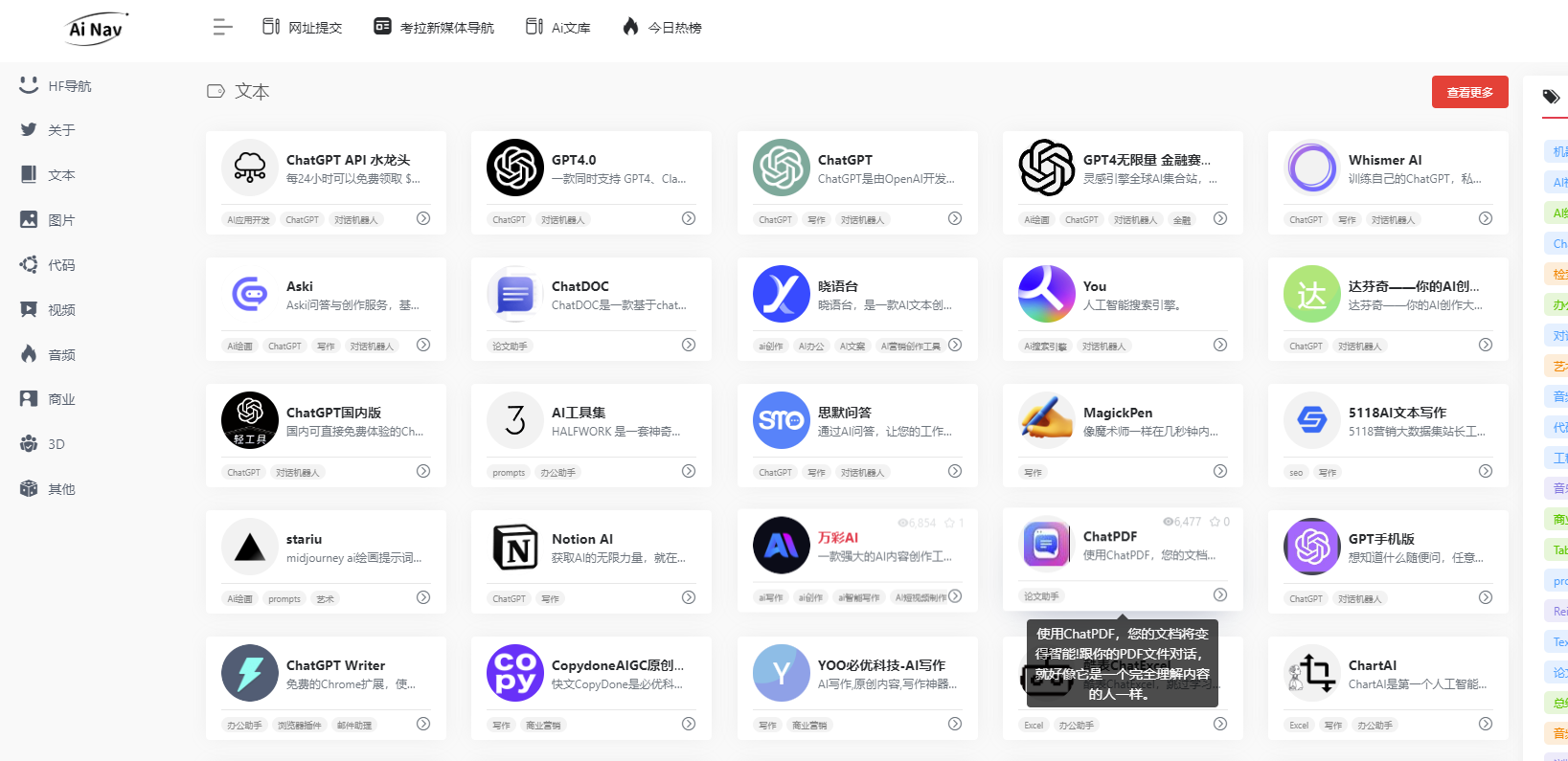The image size is (1568, 761).
Task: Open the AI工具集 number 3 icon
Action: [x=515, y=420]
